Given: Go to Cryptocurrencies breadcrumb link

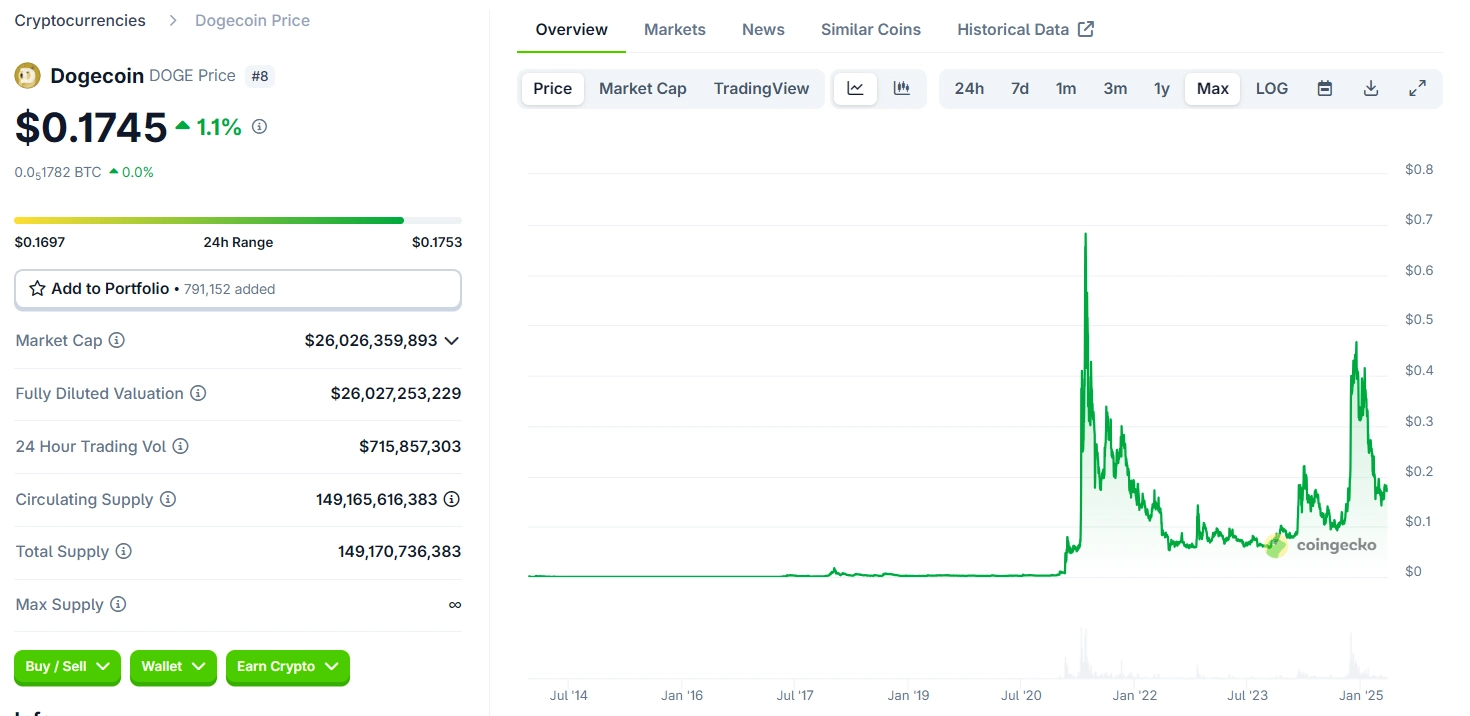Looking at the screenshot, I should (80, 20).
